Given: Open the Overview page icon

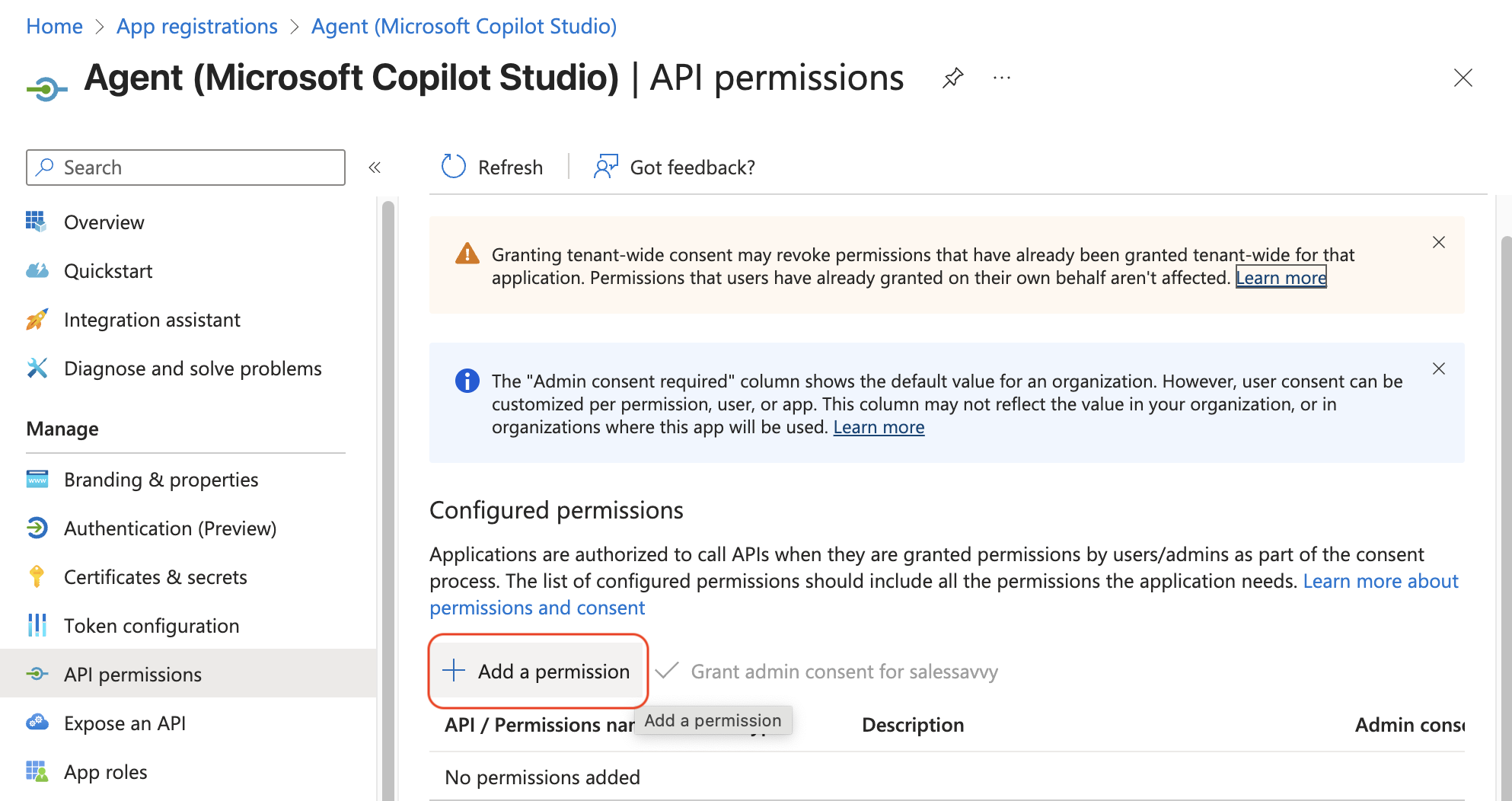Looking at the screenshot, I should click(x=36, y=222).
